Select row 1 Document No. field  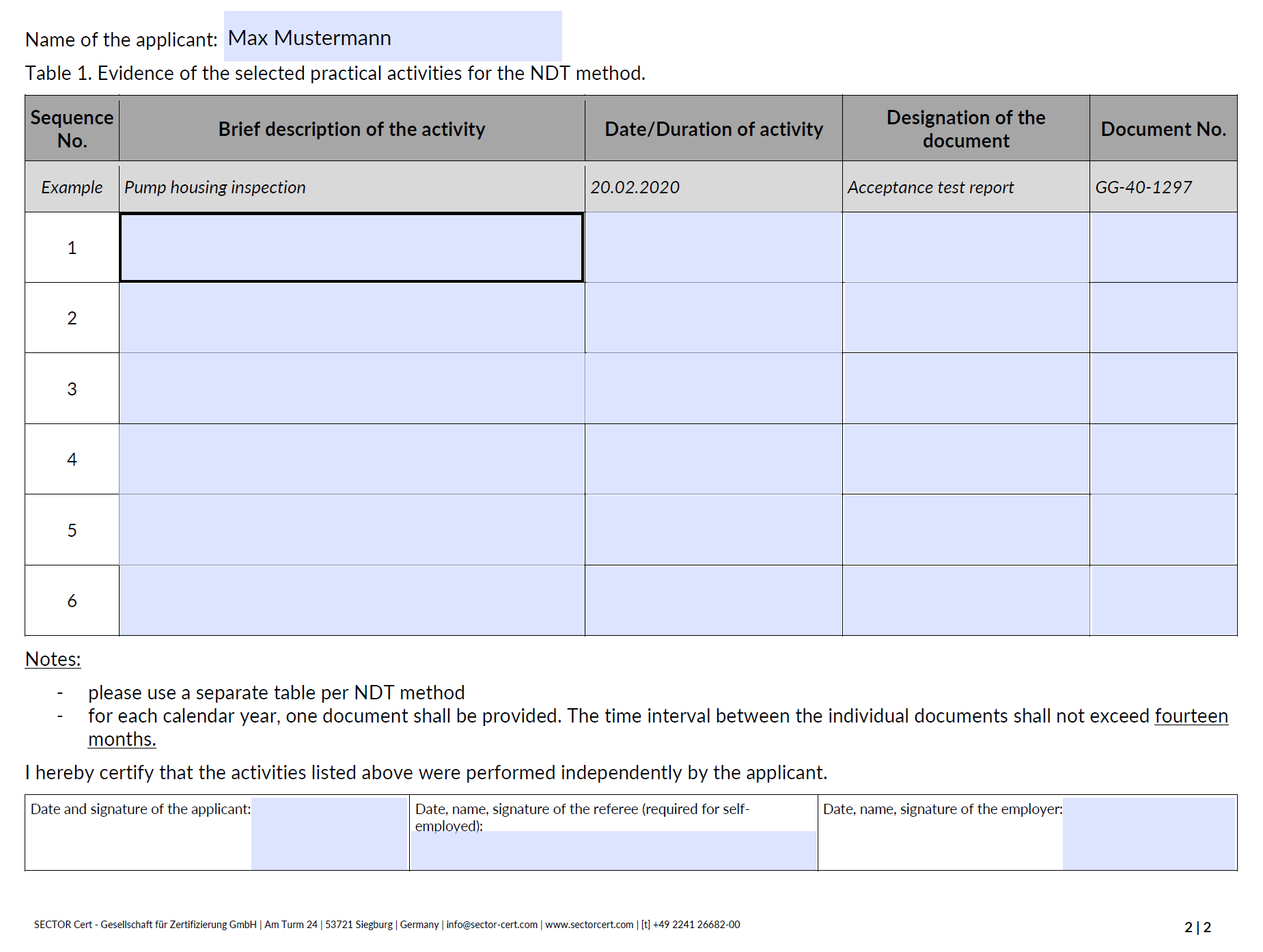point(1163,247)
